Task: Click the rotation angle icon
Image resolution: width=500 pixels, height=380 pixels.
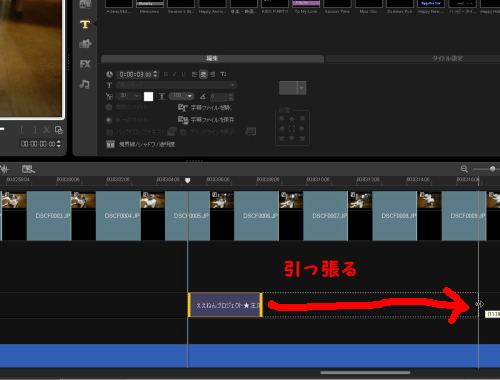Action: tap(203, 96)
